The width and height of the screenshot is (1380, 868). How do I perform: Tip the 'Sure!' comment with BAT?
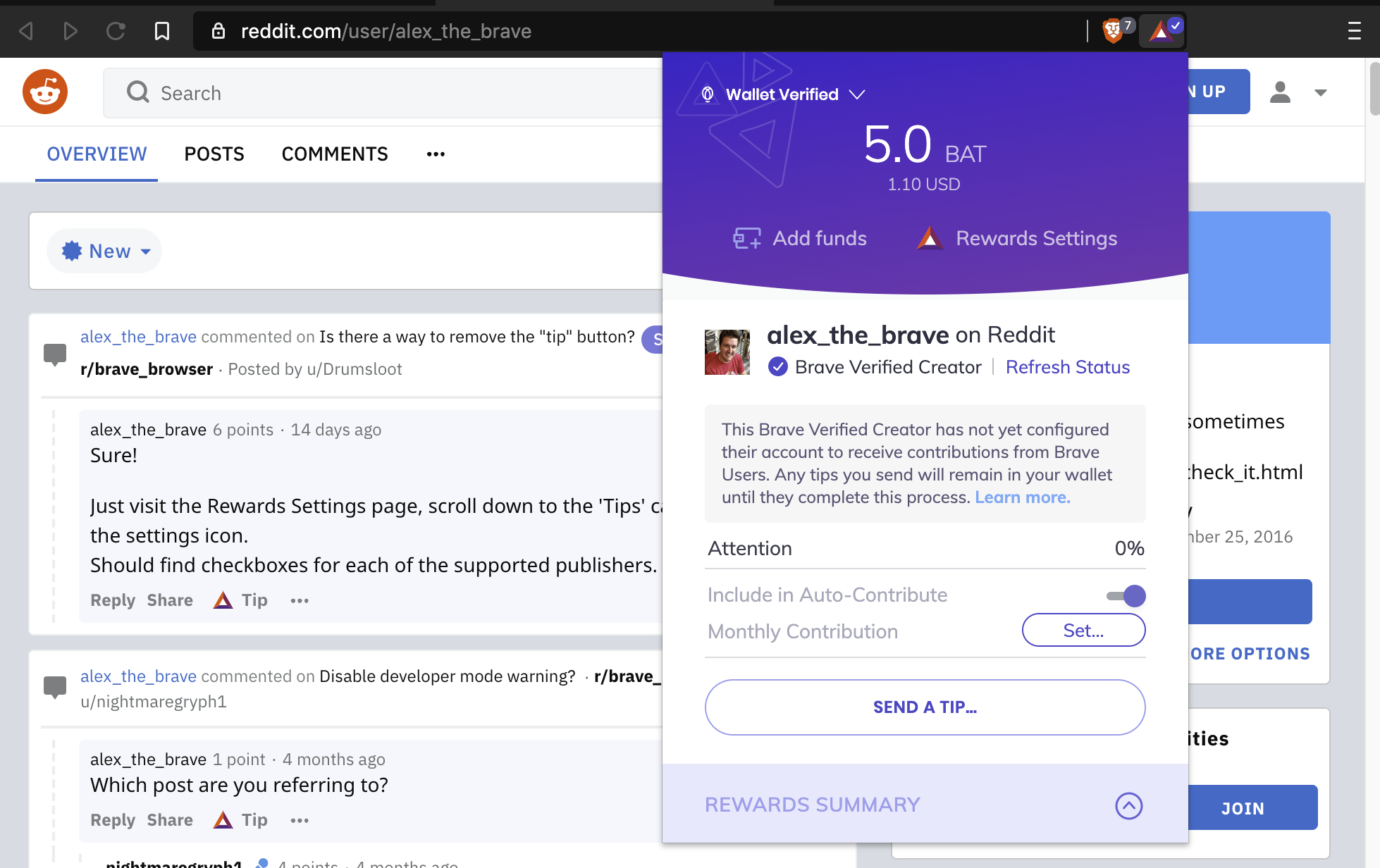[x=240, y=600]
